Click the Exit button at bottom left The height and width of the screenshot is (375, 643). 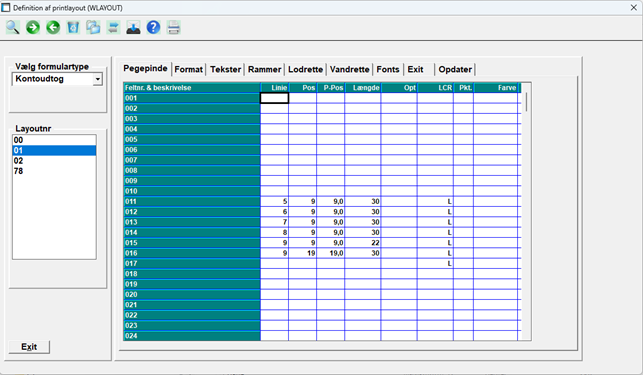coord(29,347)
